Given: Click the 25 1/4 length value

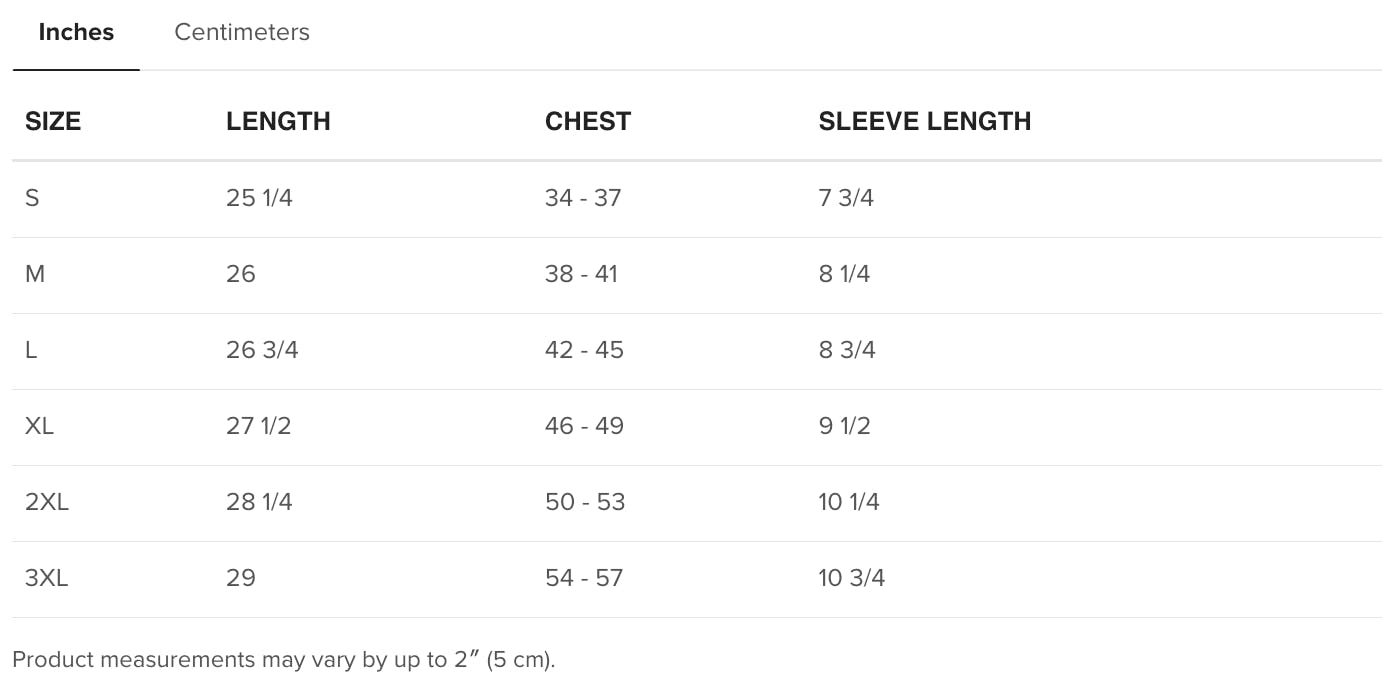Looking at the screenshot, I should [259, 198].
